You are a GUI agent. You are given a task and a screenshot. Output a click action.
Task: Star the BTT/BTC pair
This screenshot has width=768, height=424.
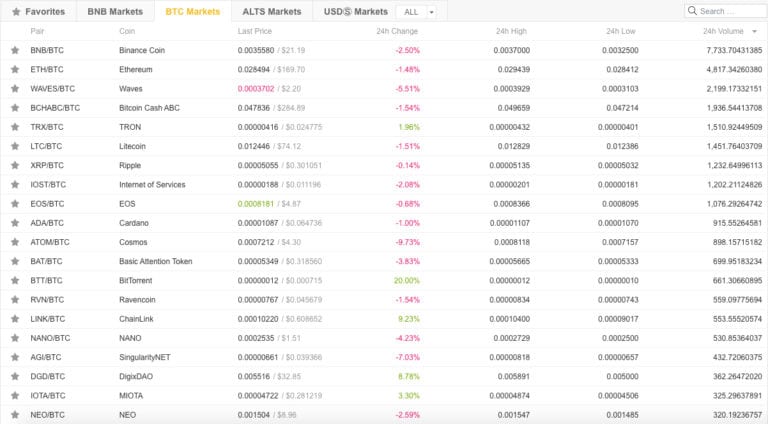(15, 281)
